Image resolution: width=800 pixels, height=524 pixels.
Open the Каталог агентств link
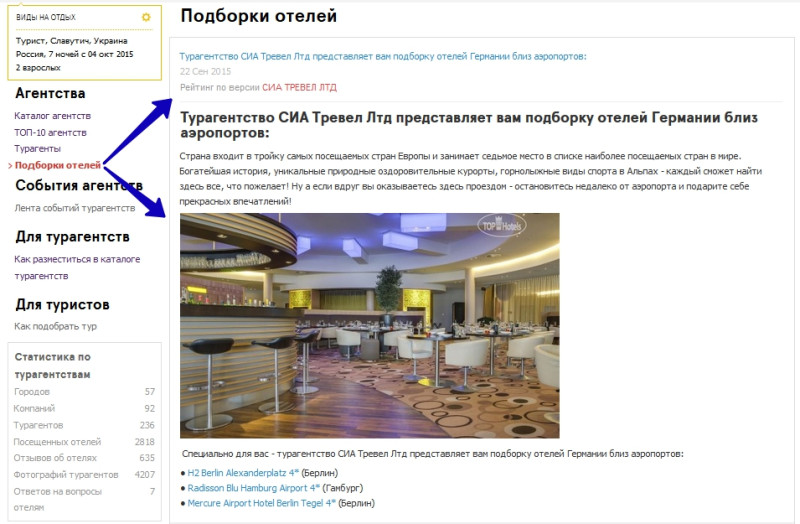pyautogui.click(x=53, y=116)
